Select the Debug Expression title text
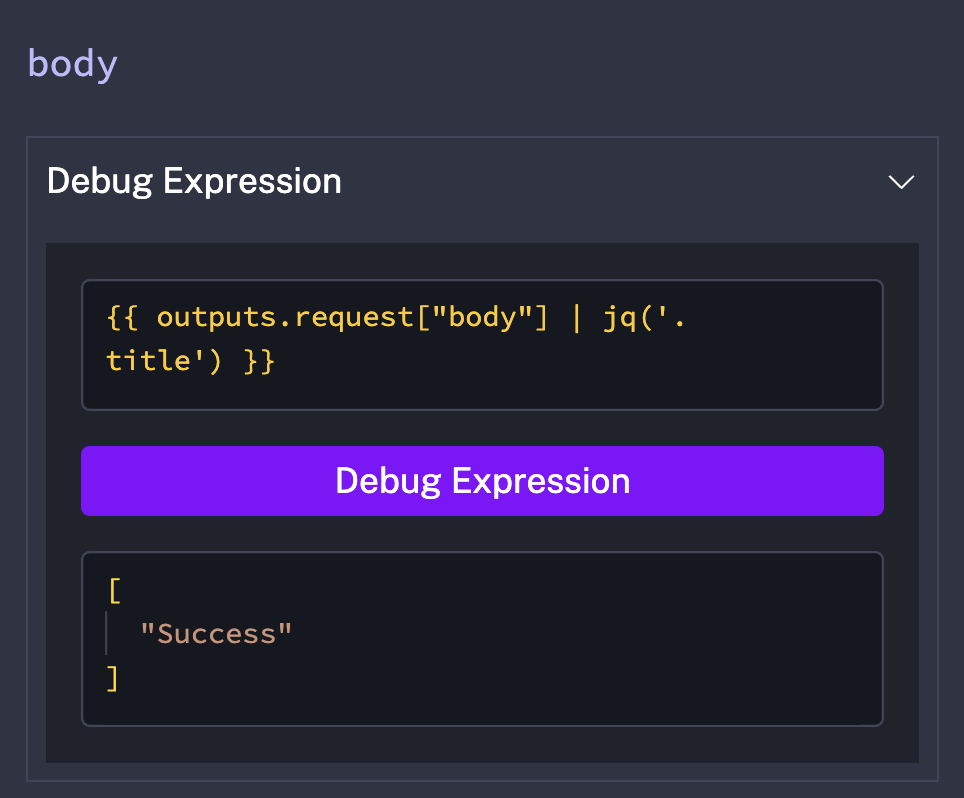 click(x=194, y=181)
